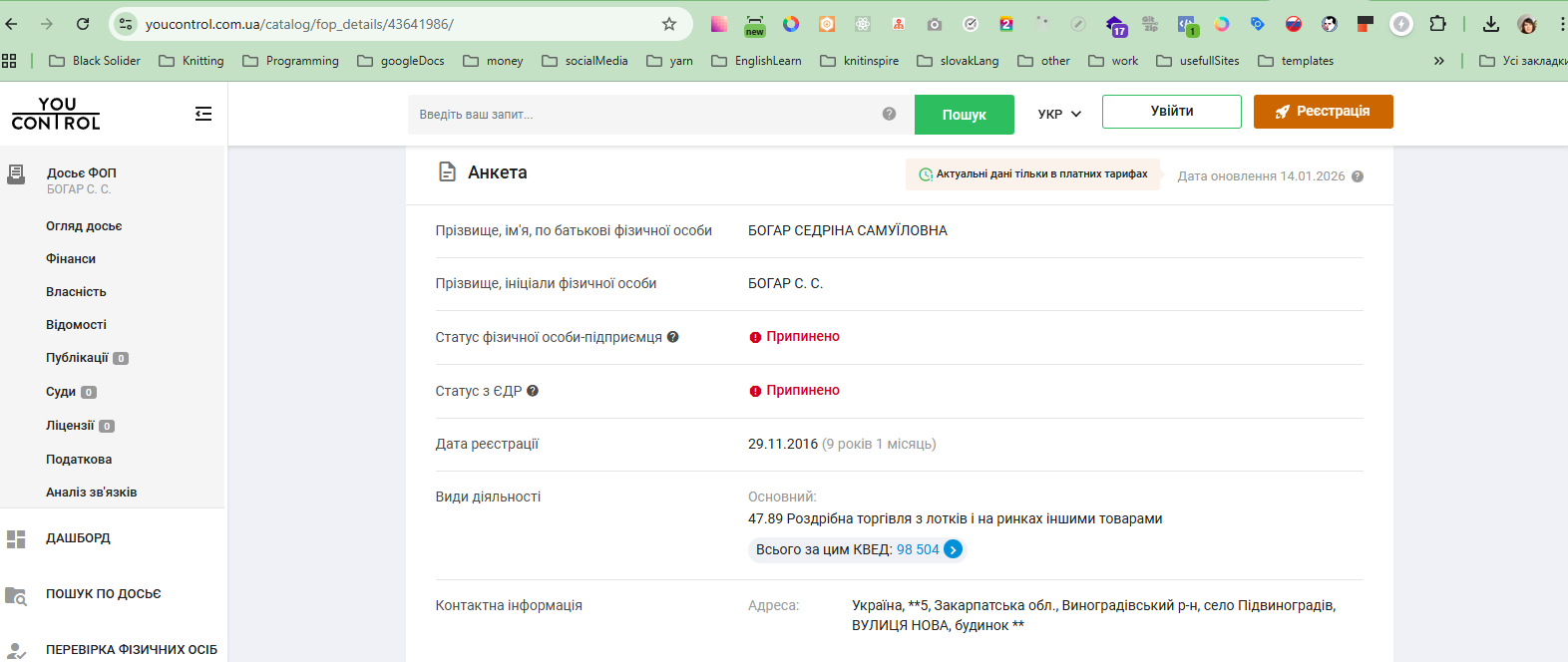Open the browser downloads icon
The height and width of the screenshot is (662, 1568).
click(x=1490, y=24)
